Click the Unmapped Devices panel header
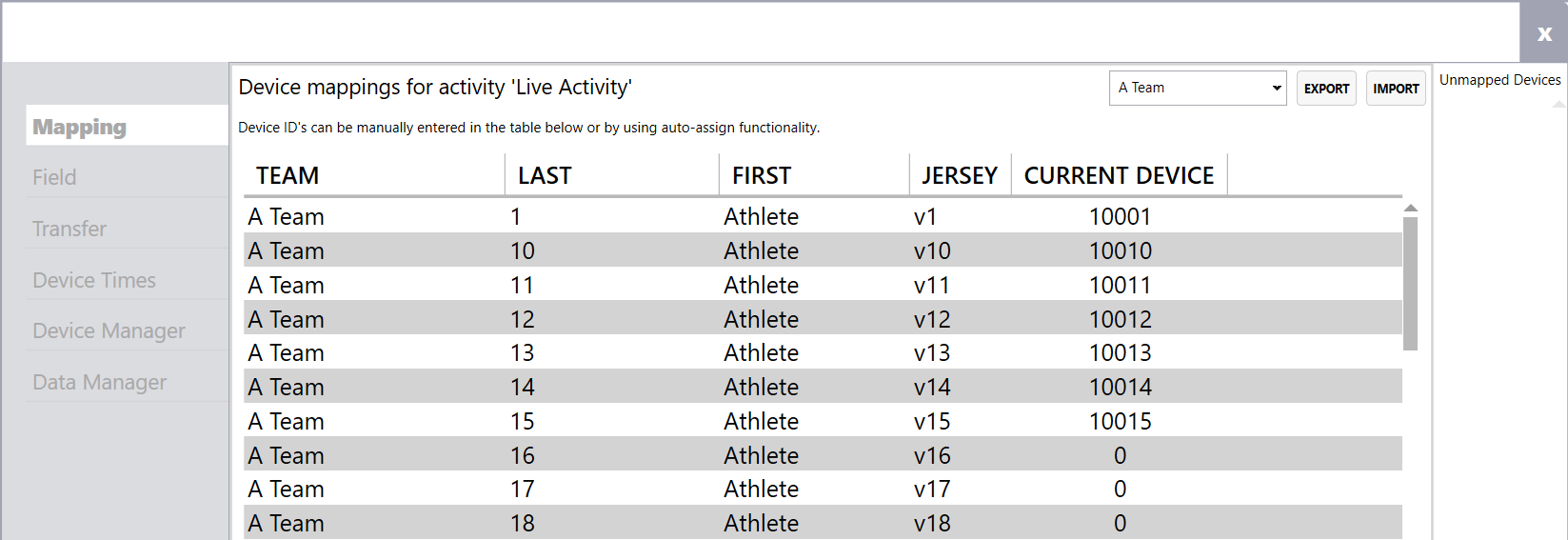The image size is (1568, 540). (1499, 80)
